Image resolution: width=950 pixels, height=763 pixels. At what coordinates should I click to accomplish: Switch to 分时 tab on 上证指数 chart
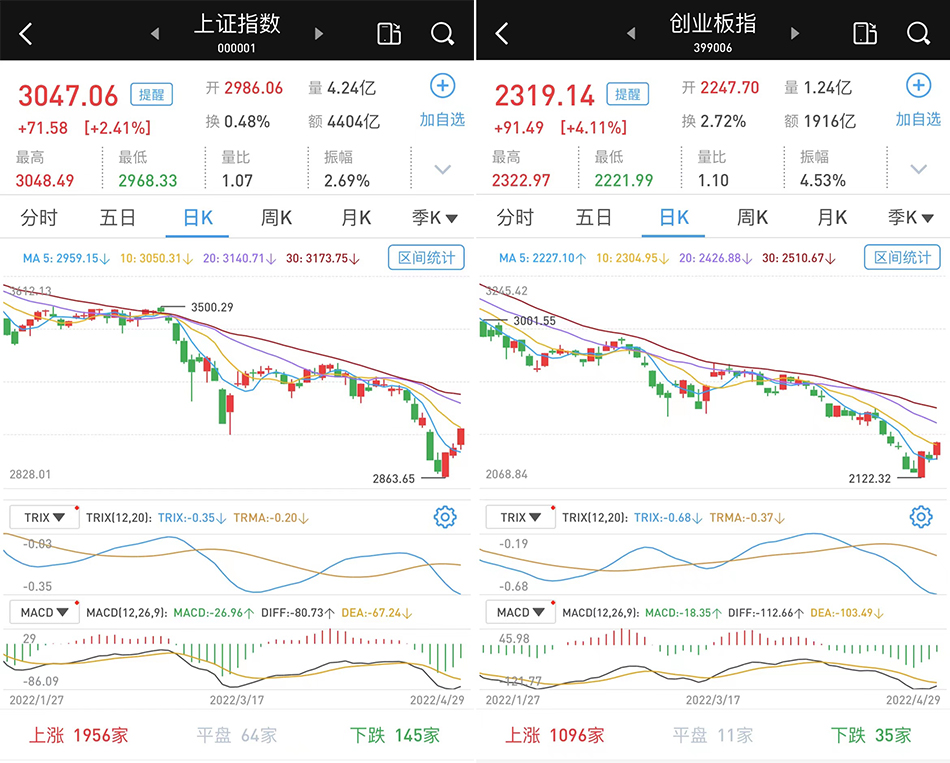(x=39, y=218)
